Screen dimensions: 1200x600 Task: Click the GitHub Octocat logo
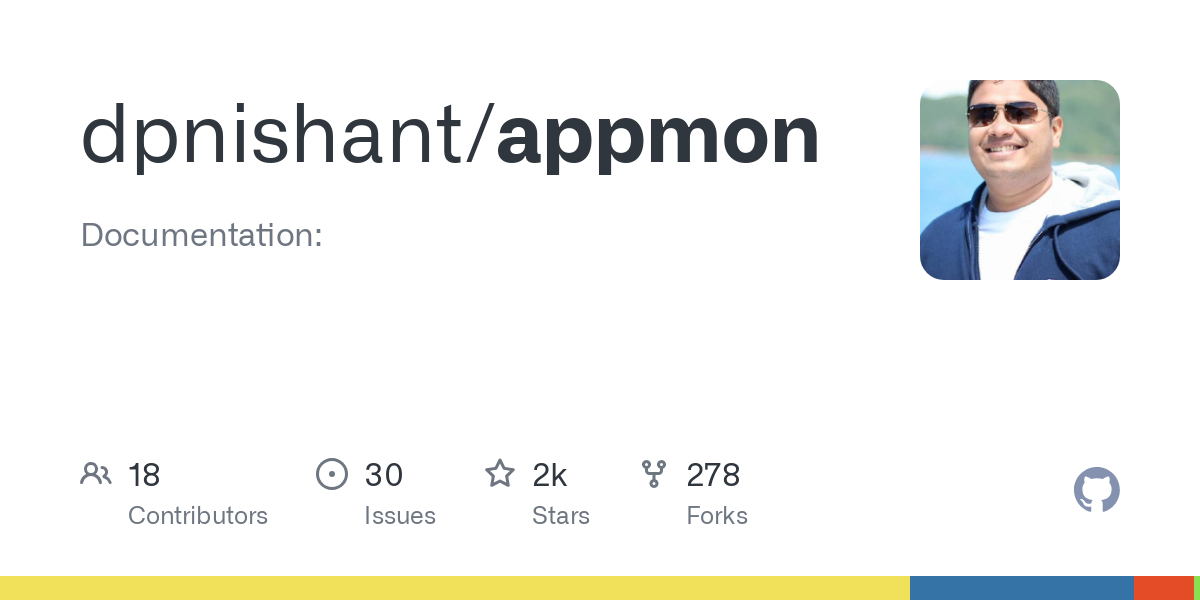(1096, 490)
